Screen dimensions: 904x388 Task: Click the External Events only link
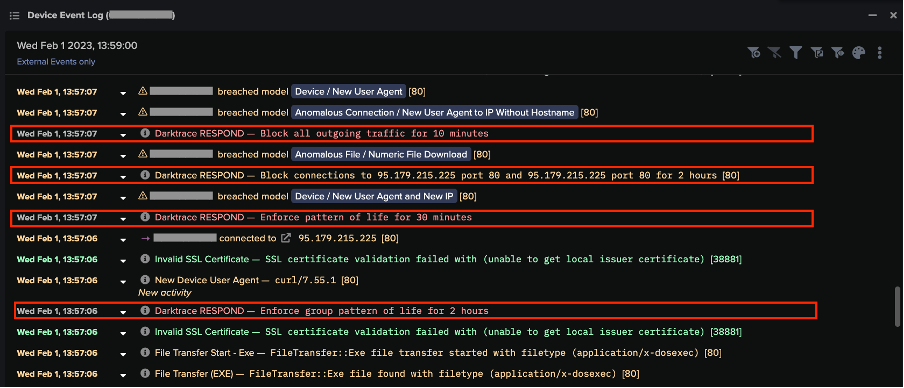point(56,62)
